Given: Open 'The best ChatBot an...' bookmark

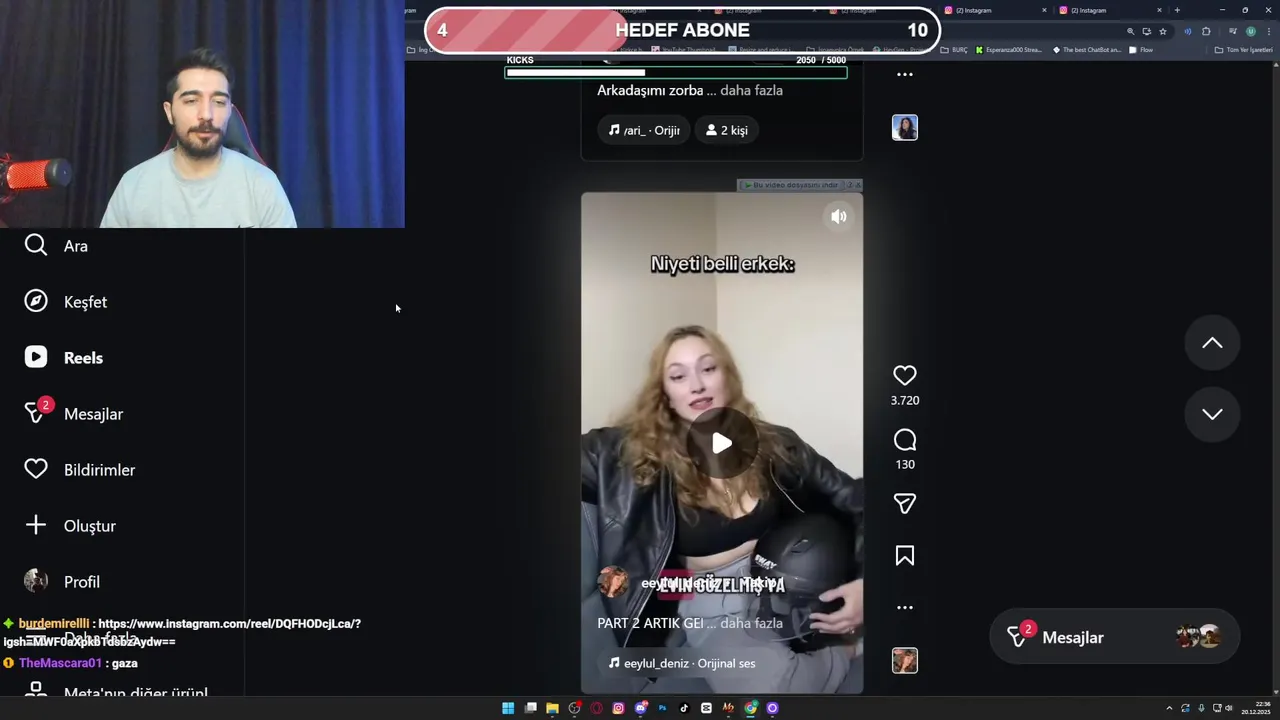Looking at the screenshot, I should click(x=1087, y=50).
